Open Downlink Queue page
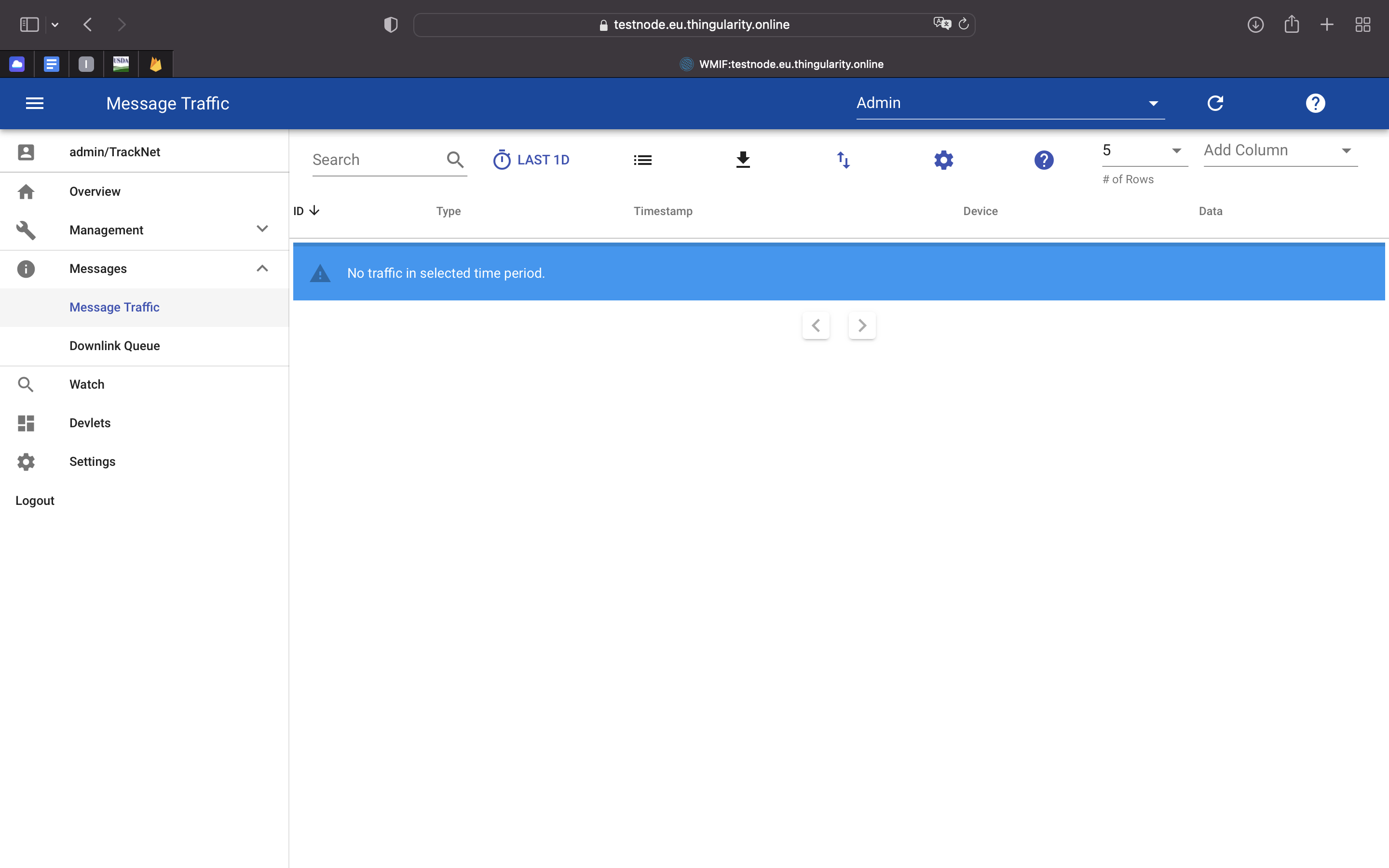The height and width of the screenshot is (868, 1389). pyautogui.click(x=115, y=346)
